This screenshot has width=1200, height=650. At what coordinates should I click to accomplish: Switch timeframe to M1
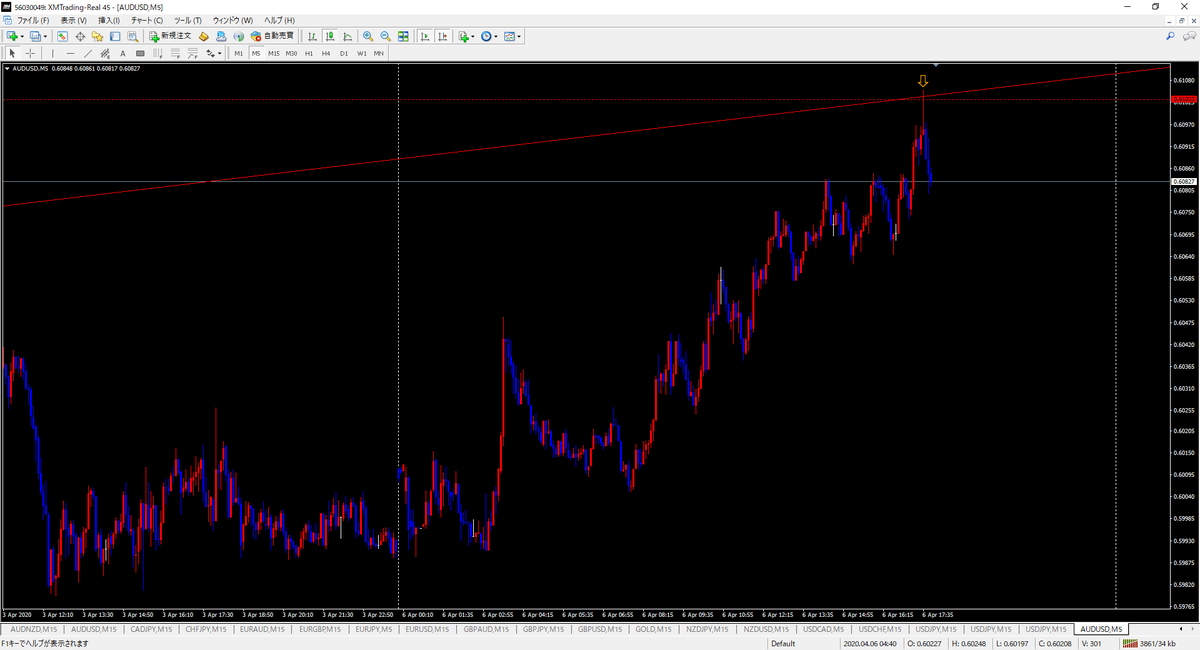[x=239, y=53]
